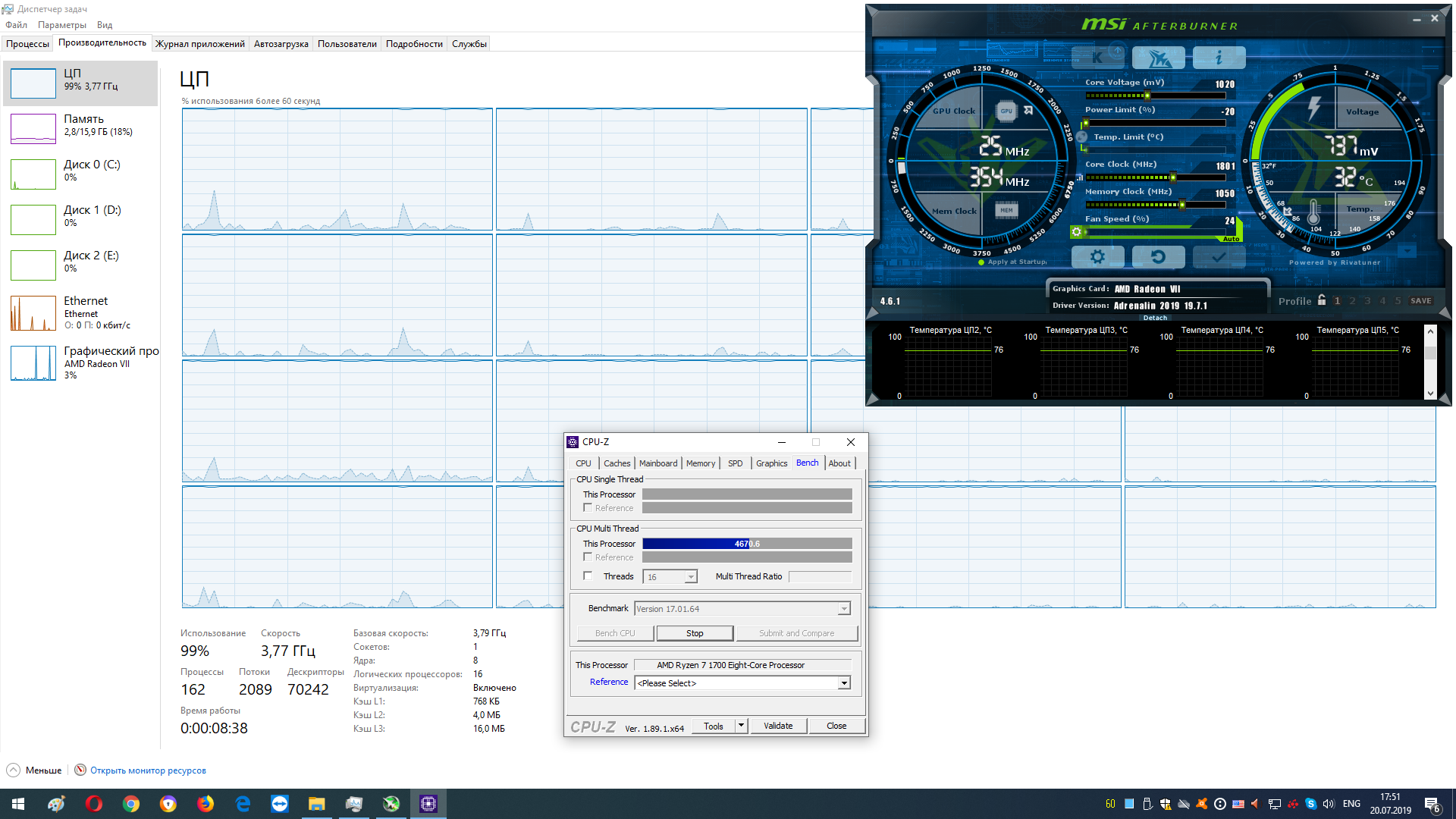Click the profile lock icon

pyautogui.click(x=1322, y=300)
